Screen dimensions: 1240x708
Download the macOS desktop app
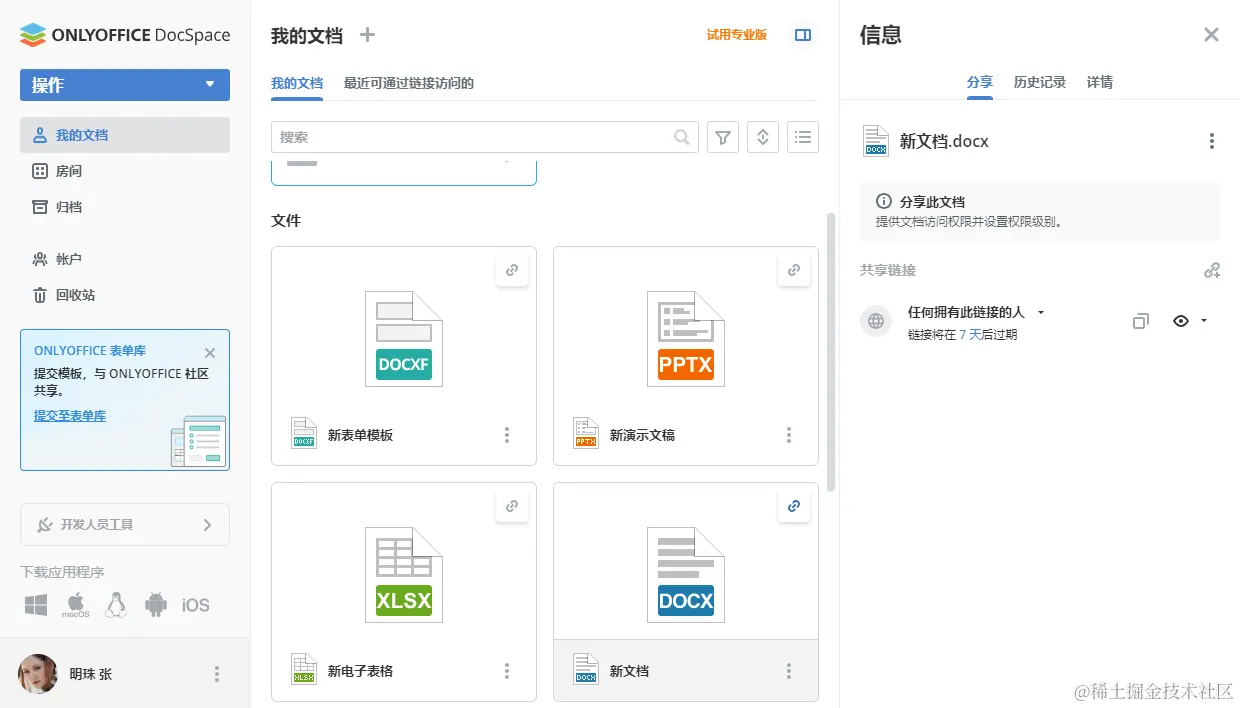coord(76,605)
